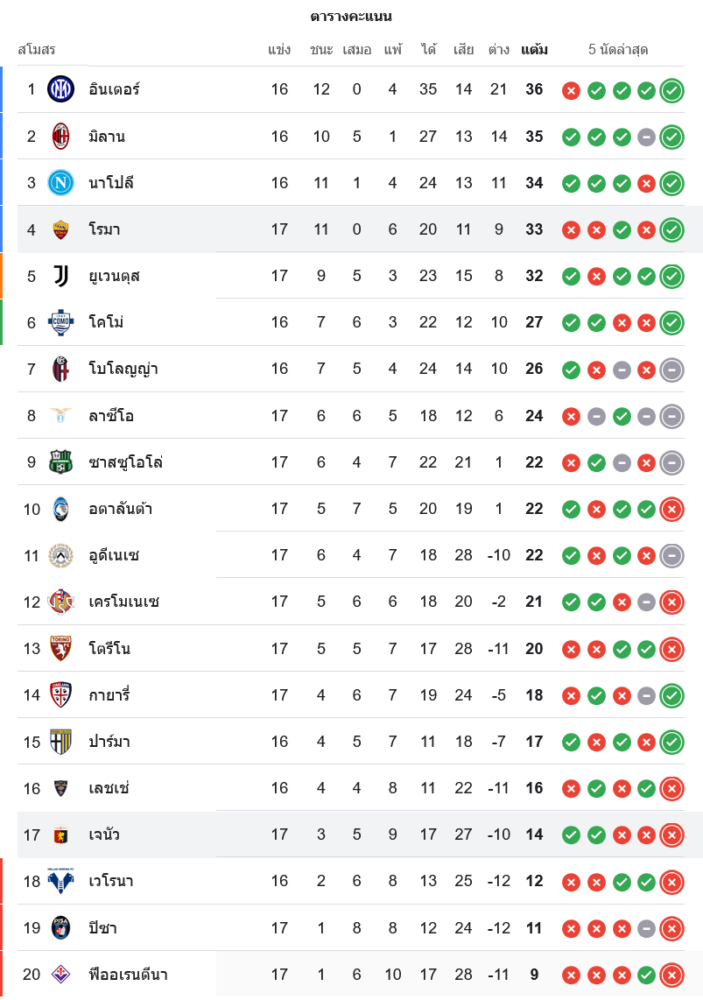Click the Roma club crest
The height and width of the screenshot is (1000, 703).
[x=61, y=229]
